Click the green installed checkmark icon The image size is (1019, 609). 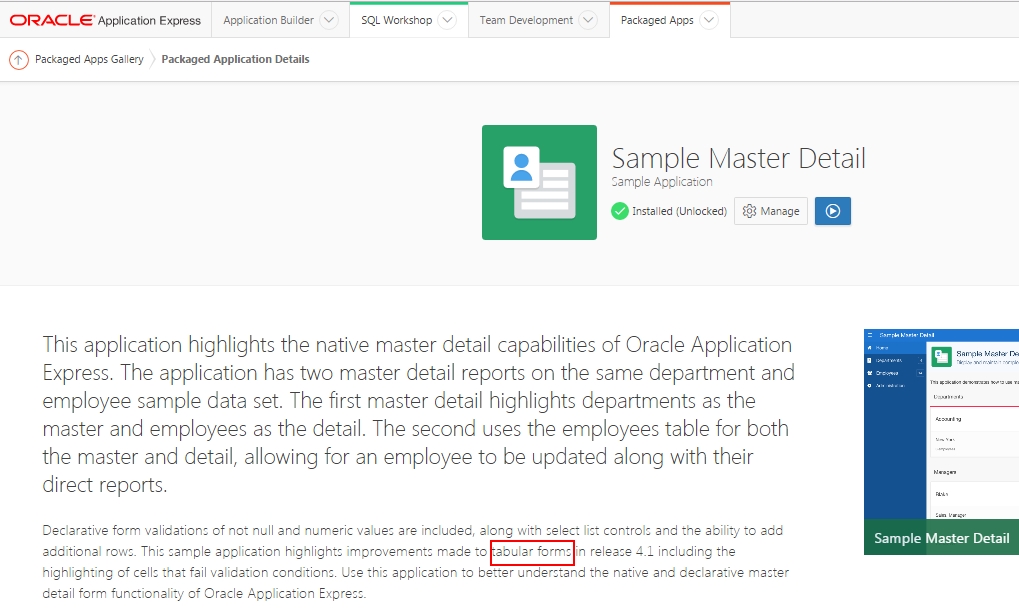coord(620,211)
